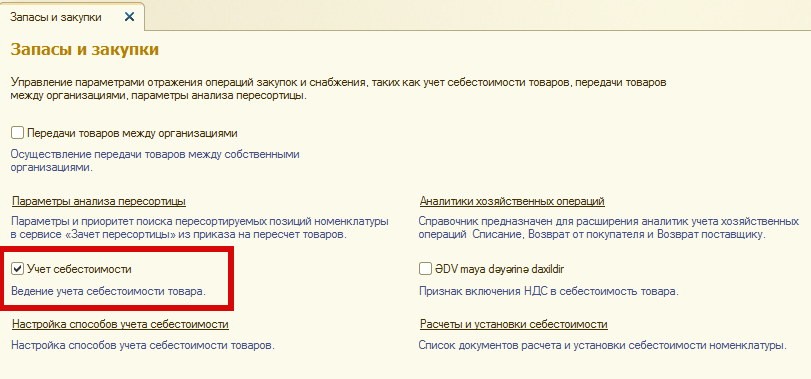Open Расчеты и установки себестоимости link
This screenshot has width=811, height=379.
513,325
